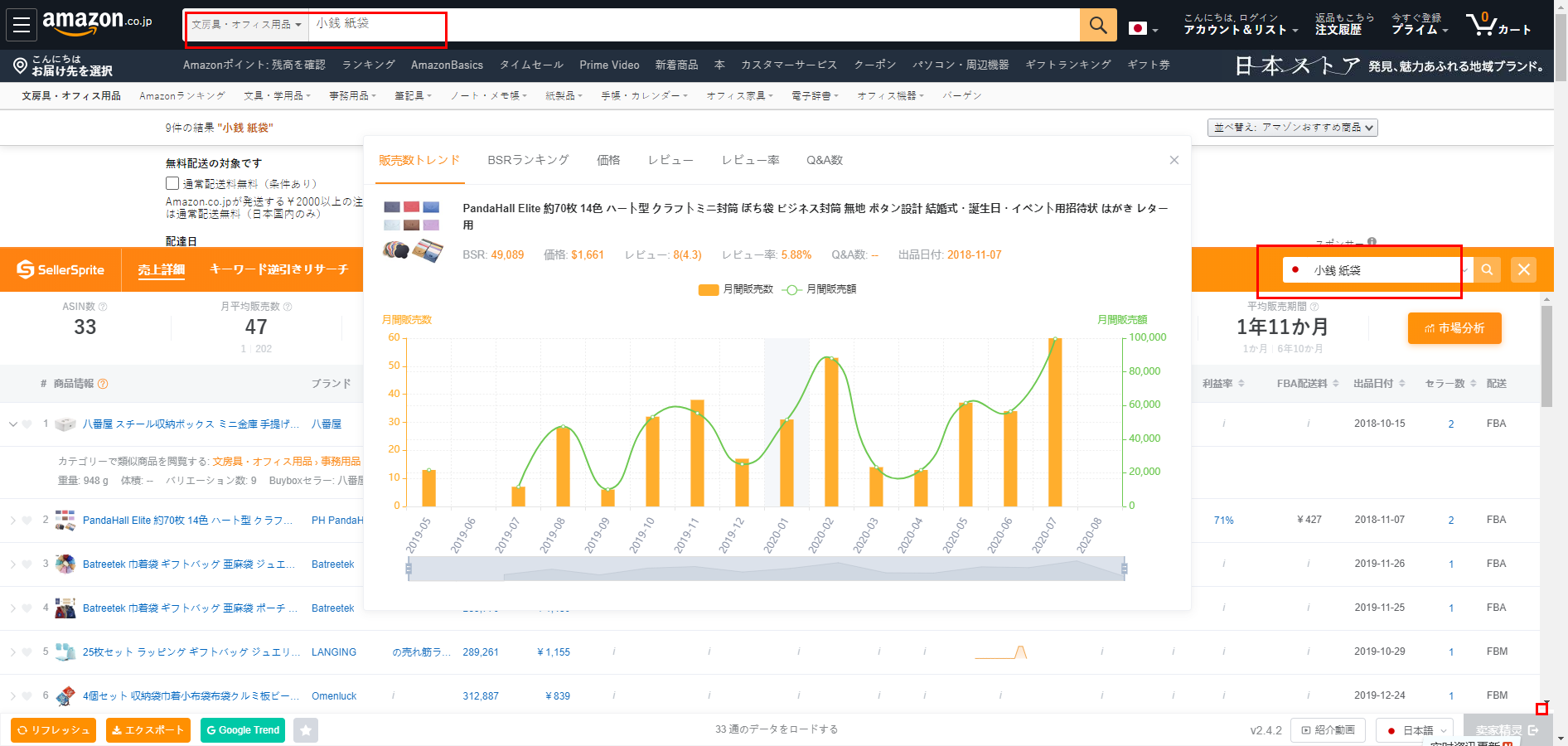Click the リフレッシュ button
Image resolution: width=1568 pixels, height=746 pixels.
click(53, 730)
